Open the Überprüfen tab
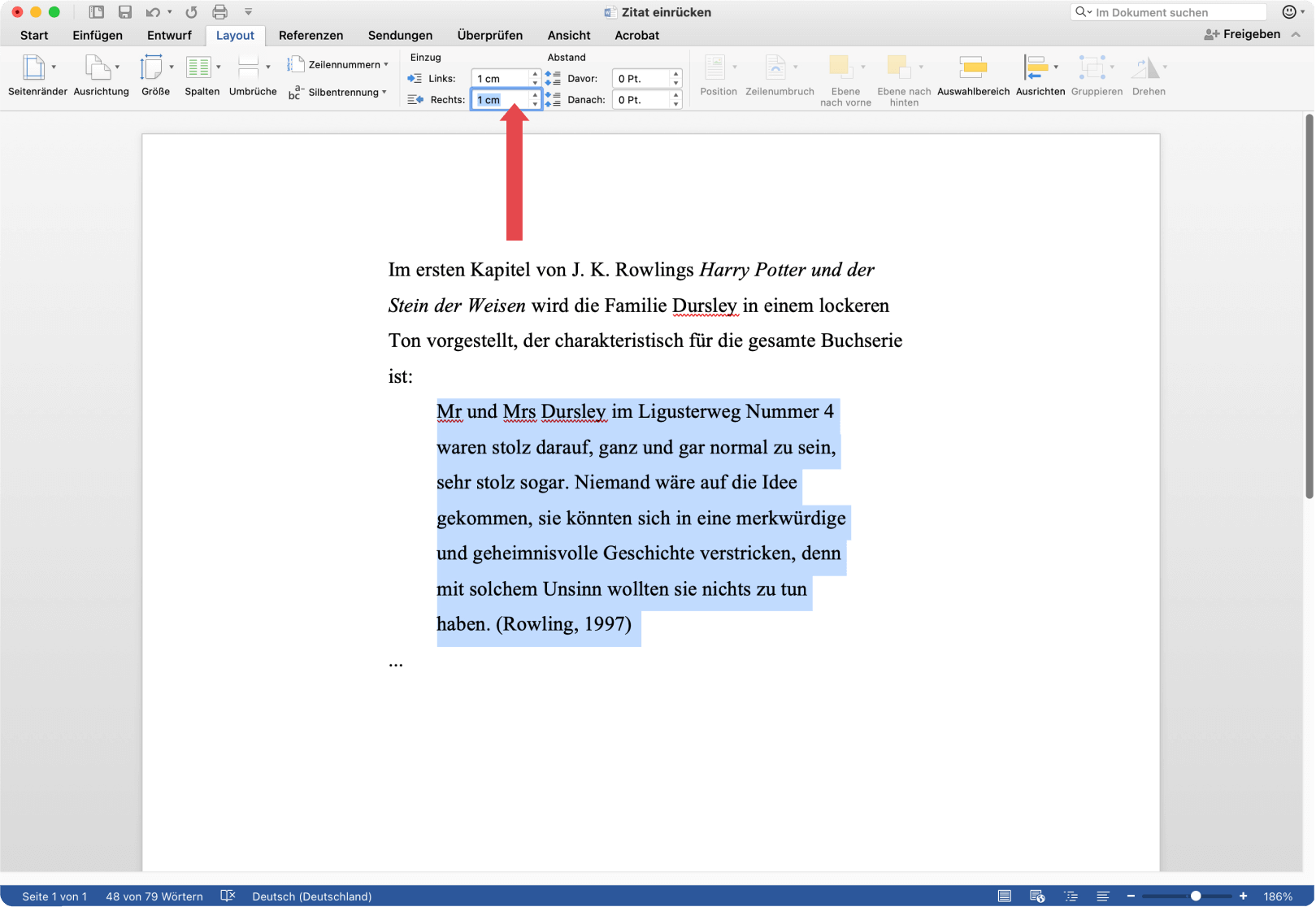 point(489,35)
